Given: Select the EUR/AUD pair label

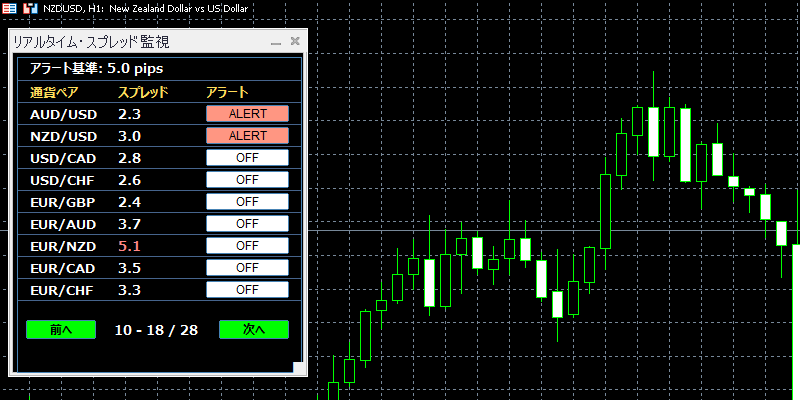Looking at the screenshot, I should (x=63, y=224).
